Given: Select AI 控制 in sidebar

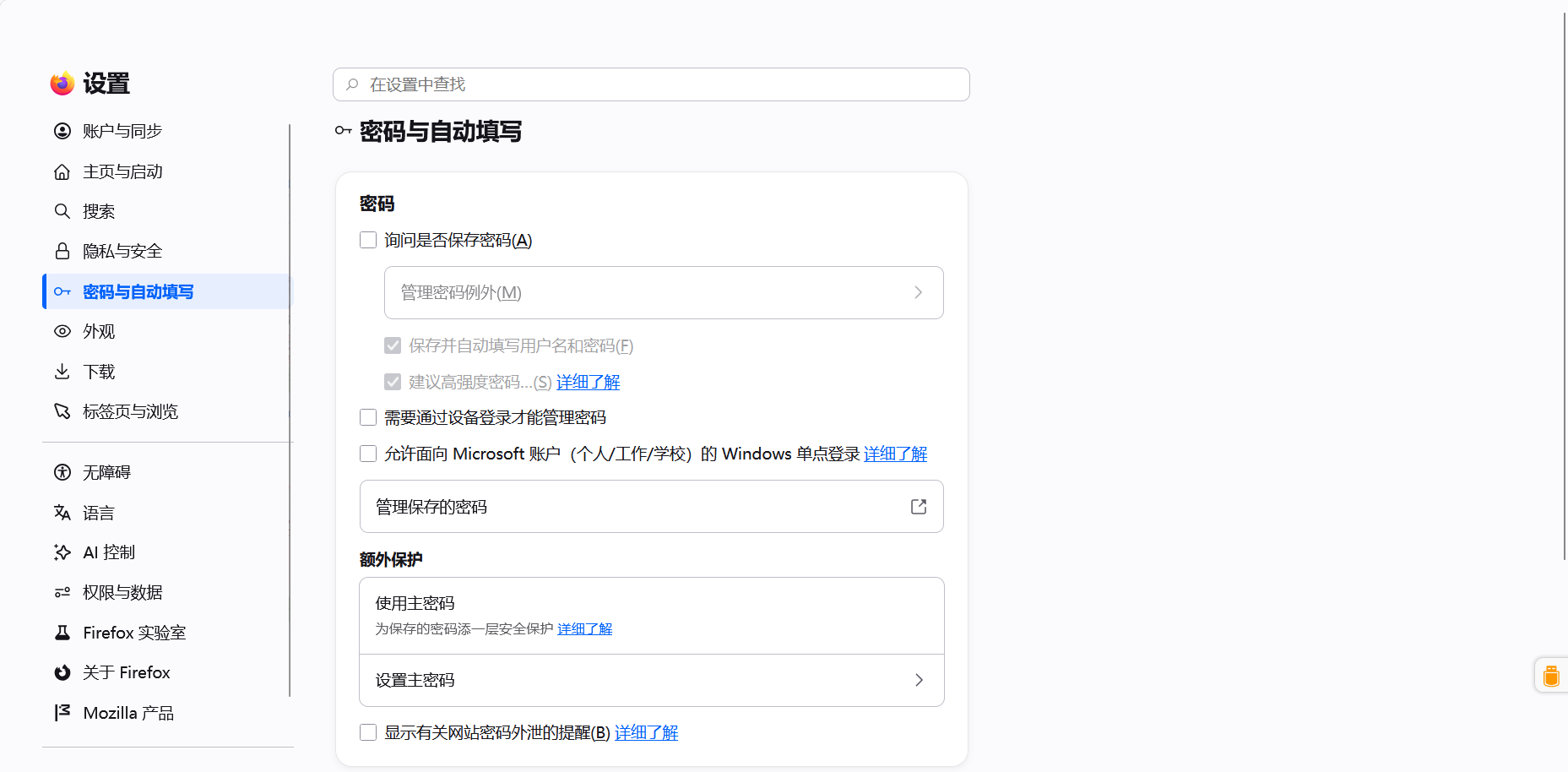Looking at the screenshot, I should point(166,552).
